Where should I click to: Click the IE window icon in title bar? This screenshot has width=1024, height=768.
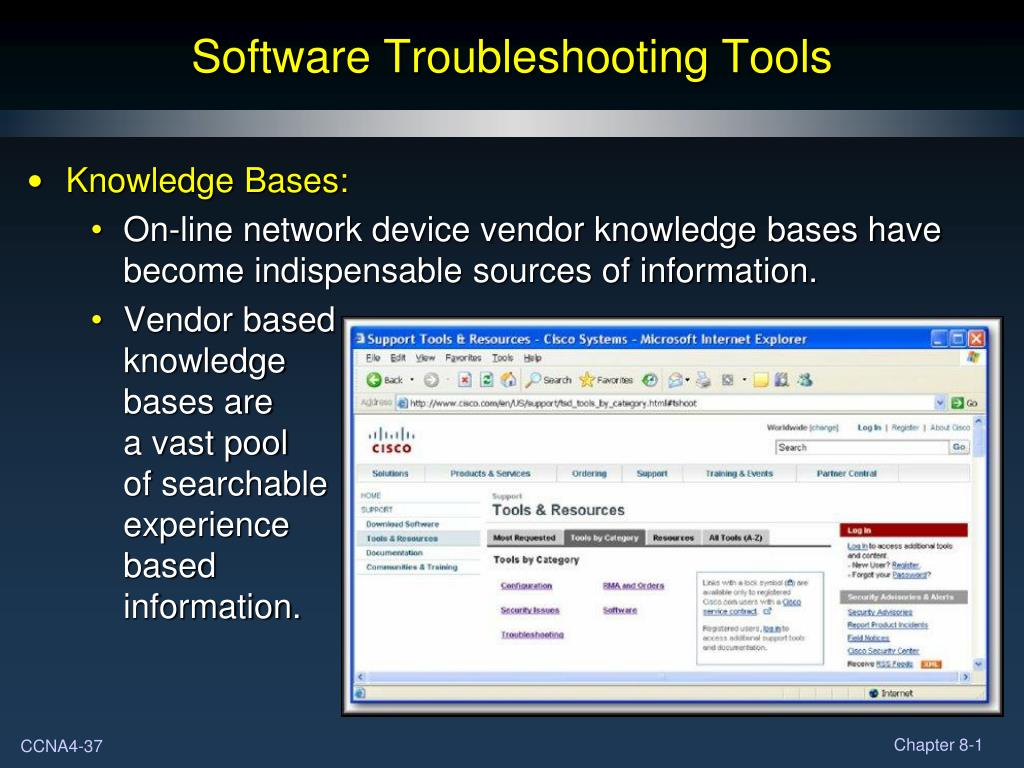coord(360,338)
